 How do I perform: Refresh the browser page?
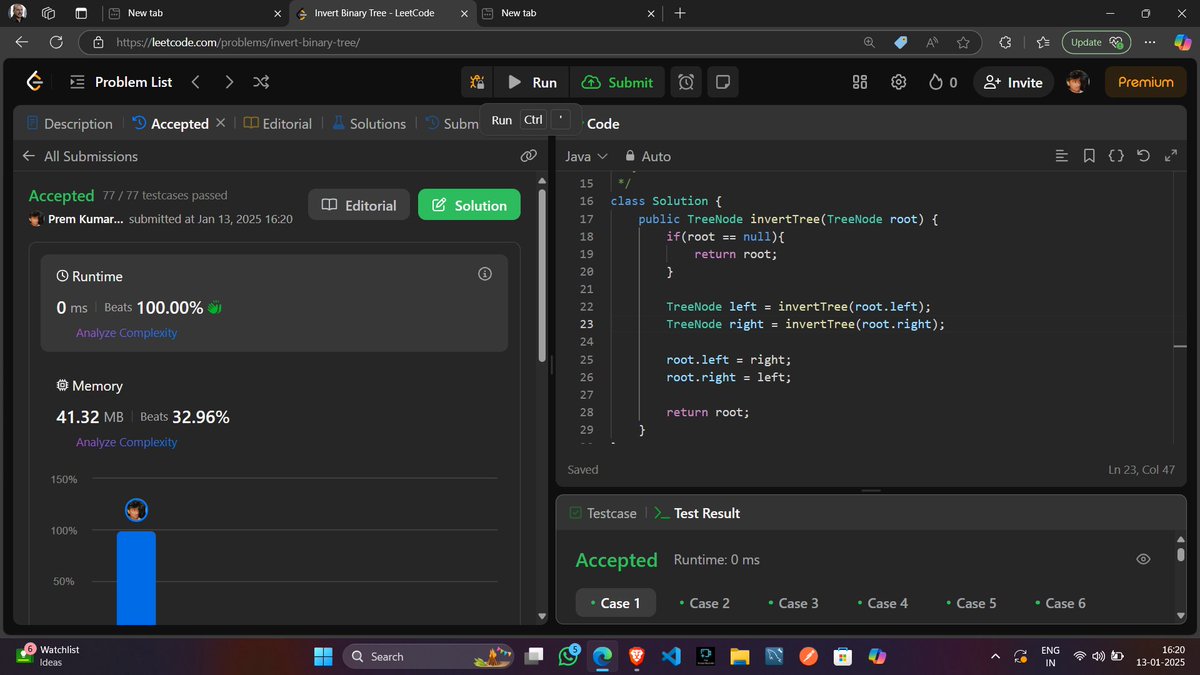(x=56, y=42)
